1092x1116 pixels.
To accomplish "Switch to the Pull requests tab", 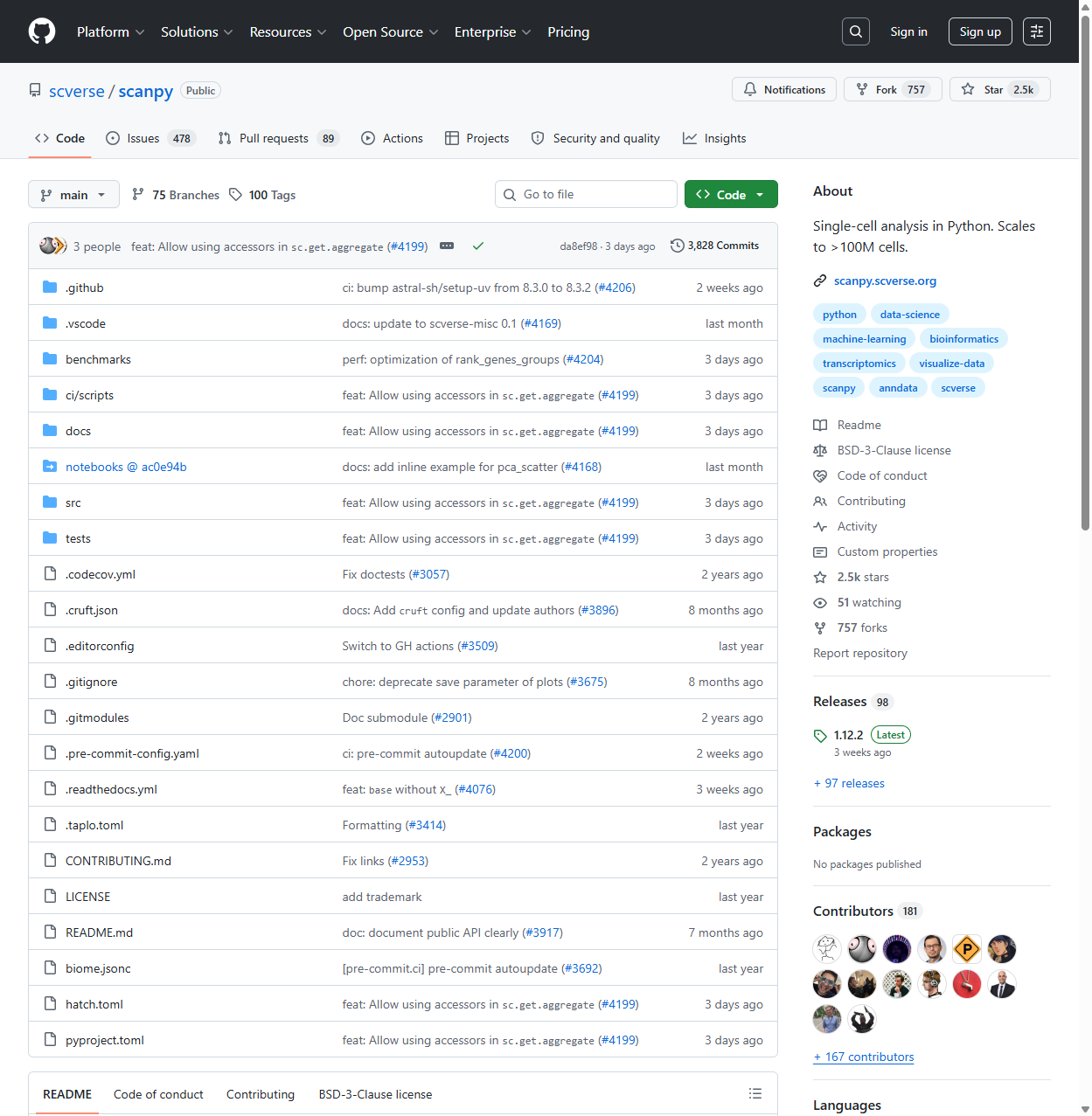I will click(278, 138).
